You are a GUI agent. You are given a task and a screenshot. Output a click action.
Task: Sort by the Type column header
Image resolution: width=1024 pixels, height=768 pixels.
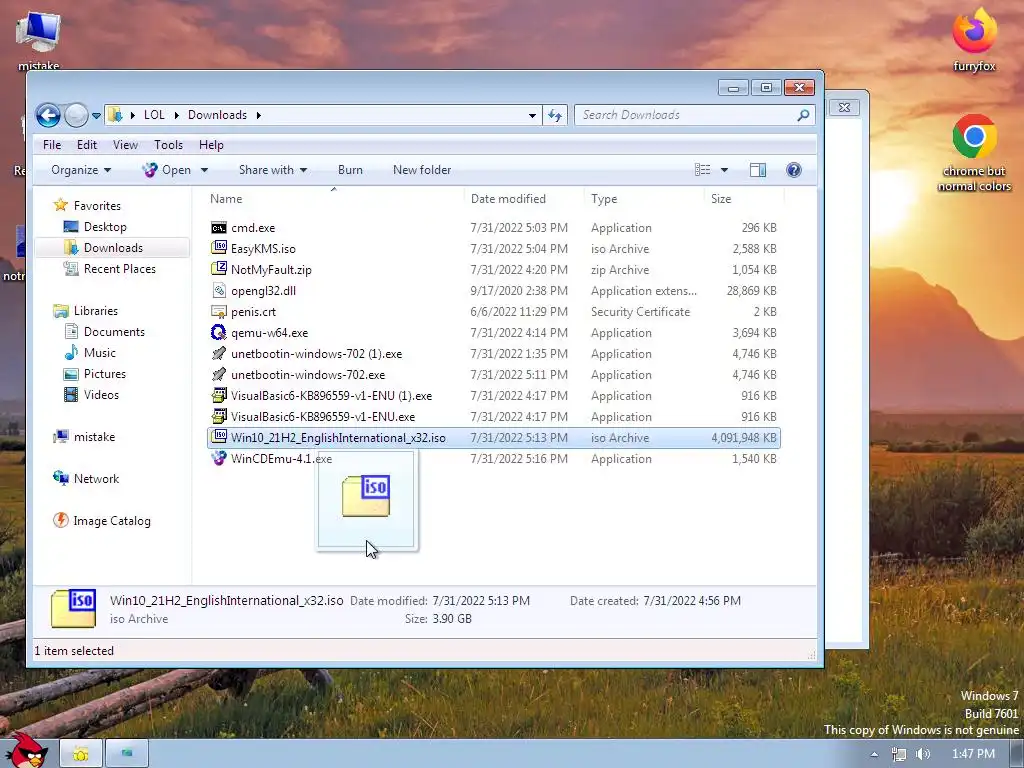tap(604, 199)
